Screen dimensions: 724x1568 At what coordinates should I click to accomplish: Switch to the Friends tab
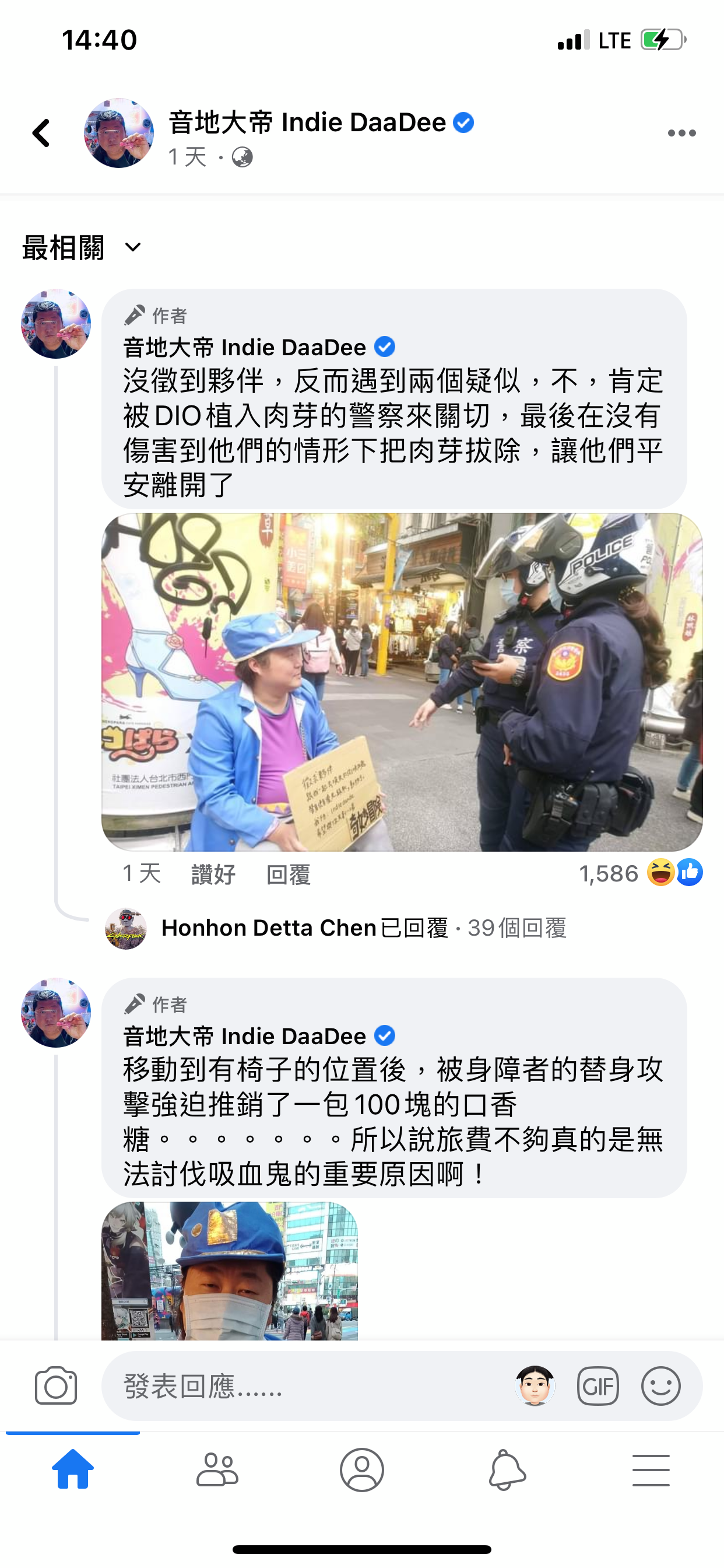coord(217,1470)
